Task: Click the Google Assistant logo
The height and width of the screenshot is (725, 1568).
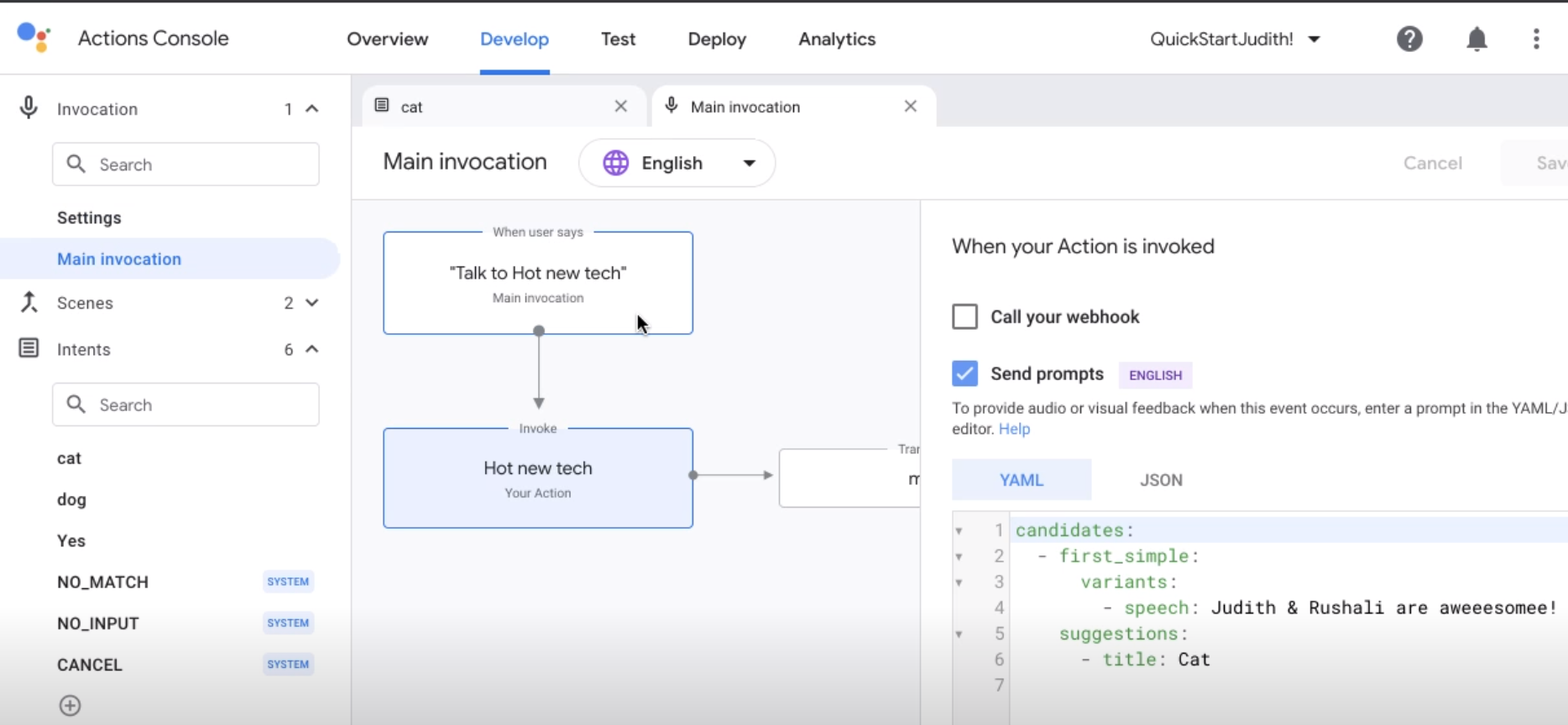Action: 34,38
